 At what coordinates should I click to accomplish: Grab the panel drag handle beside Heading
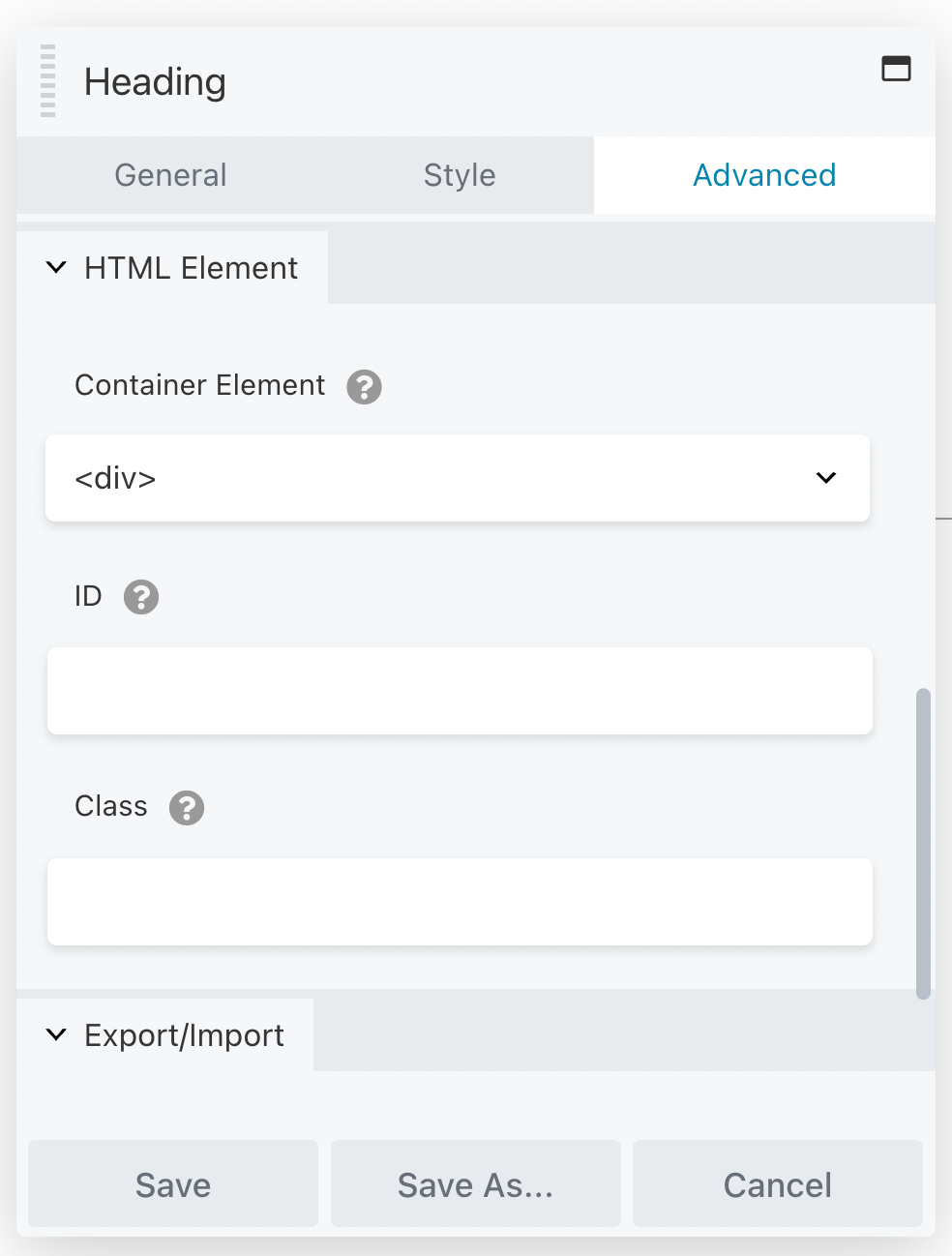(x=47, y=81)
